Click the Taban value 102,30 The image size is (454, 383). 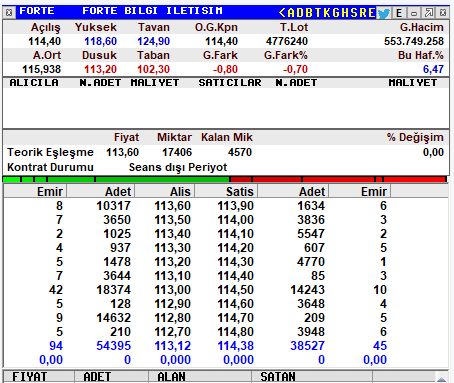tap(153, 69)
